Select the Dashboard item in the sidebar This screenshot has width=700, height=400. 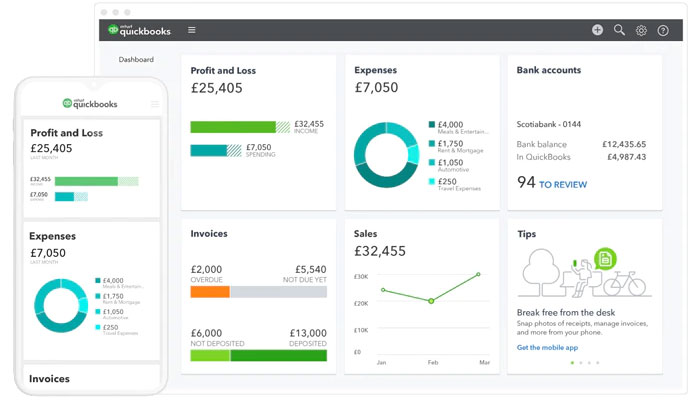point(136,59)
